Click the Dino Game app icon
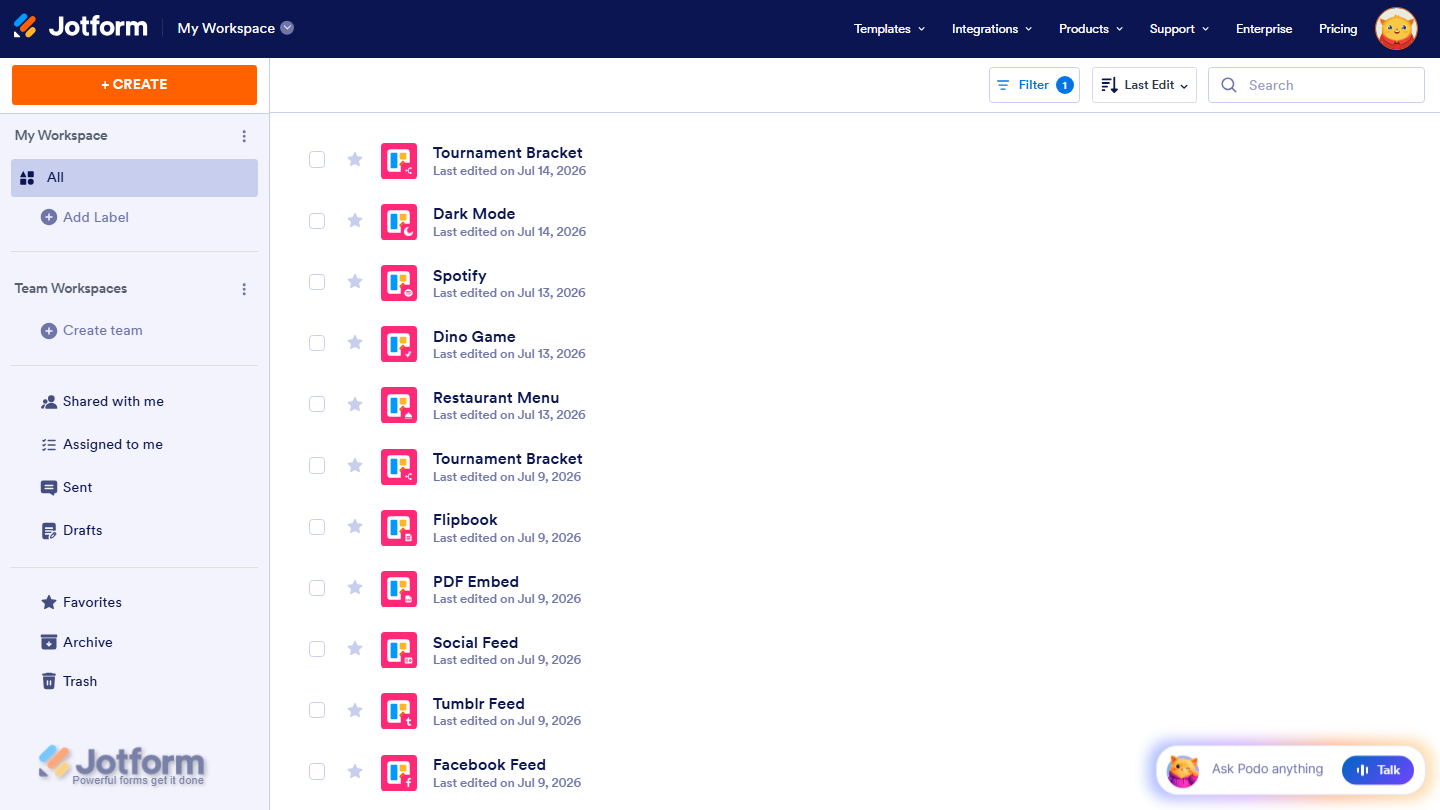 (x=399, y=344)
